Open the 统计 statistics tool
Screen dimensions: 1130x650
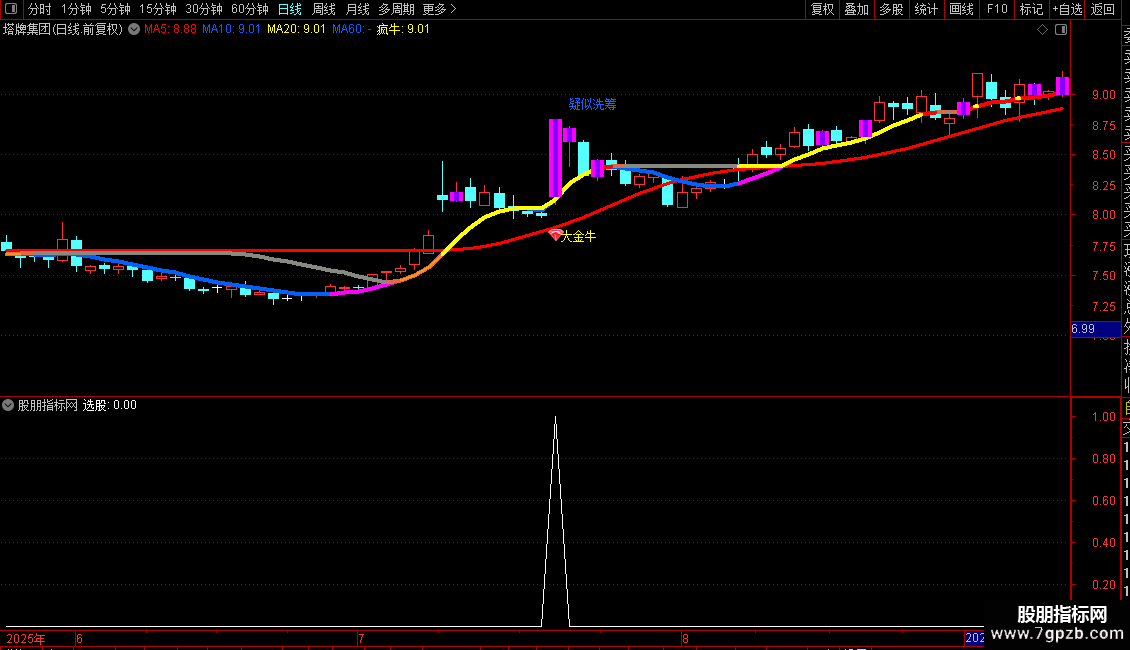click(926, 9)
